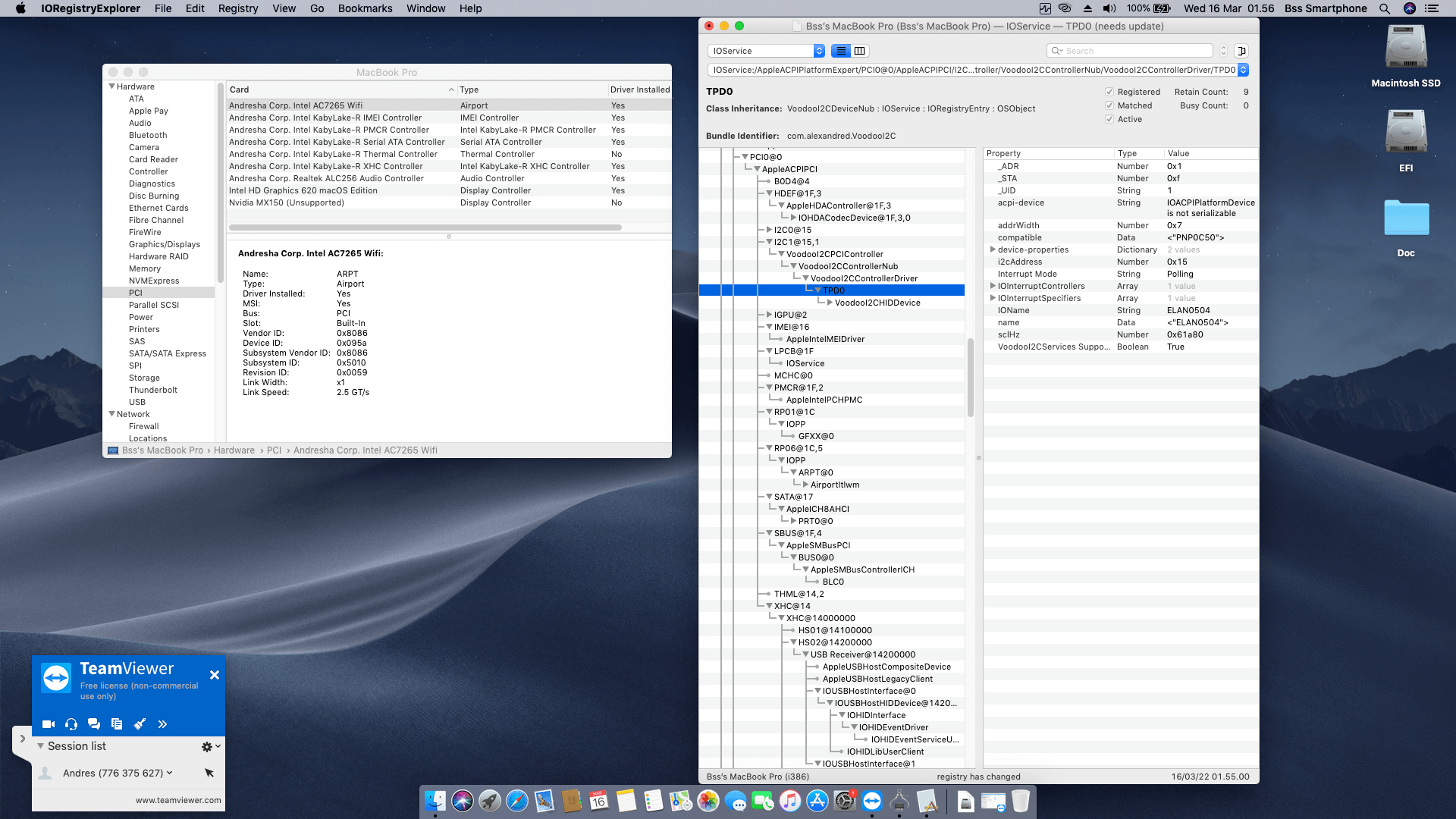The image size is (1456, 819).
Task: Select USB in hardware sidebar
Action: click(x=137, y=402)
